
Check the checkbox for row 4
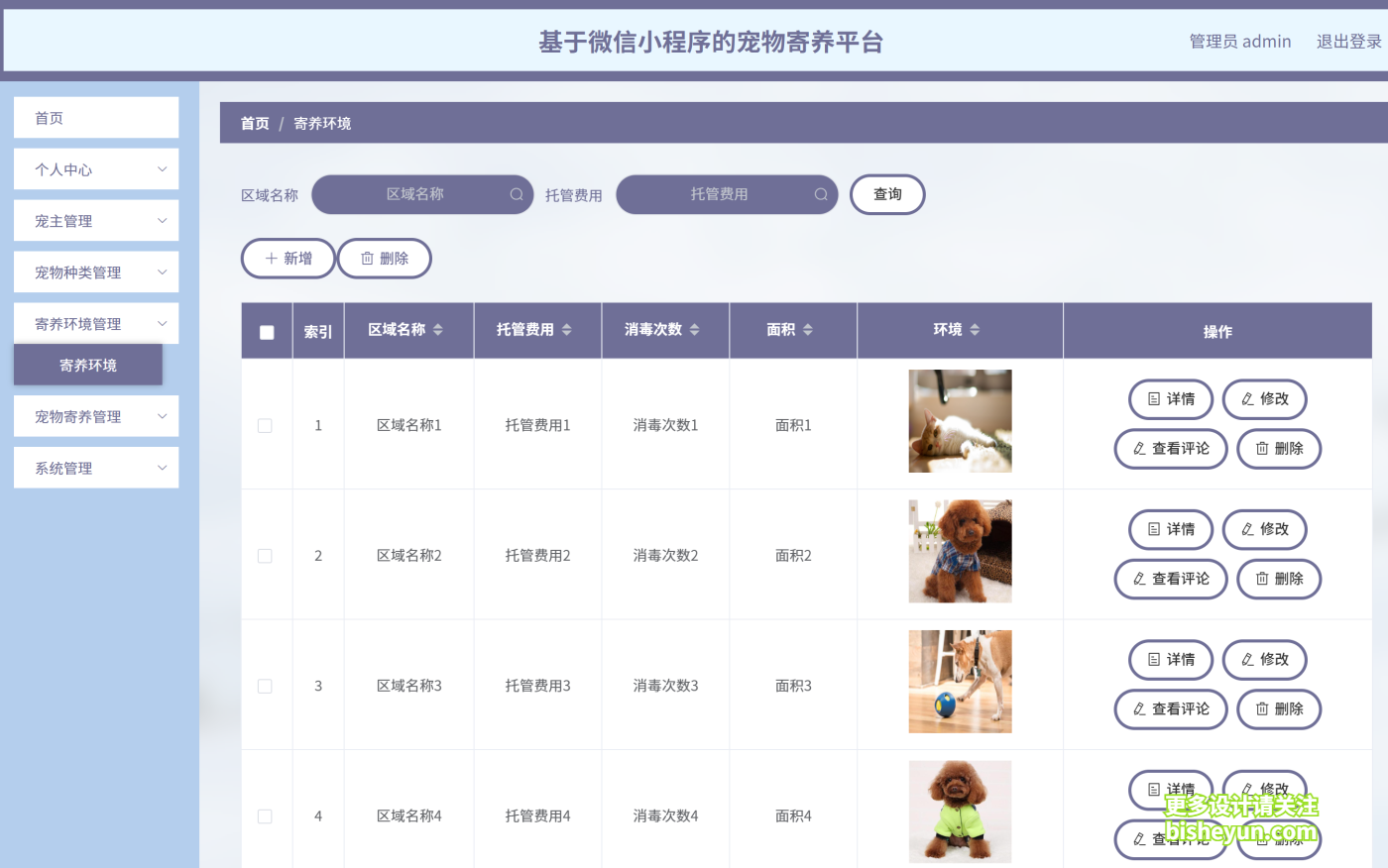coord(265,815)
